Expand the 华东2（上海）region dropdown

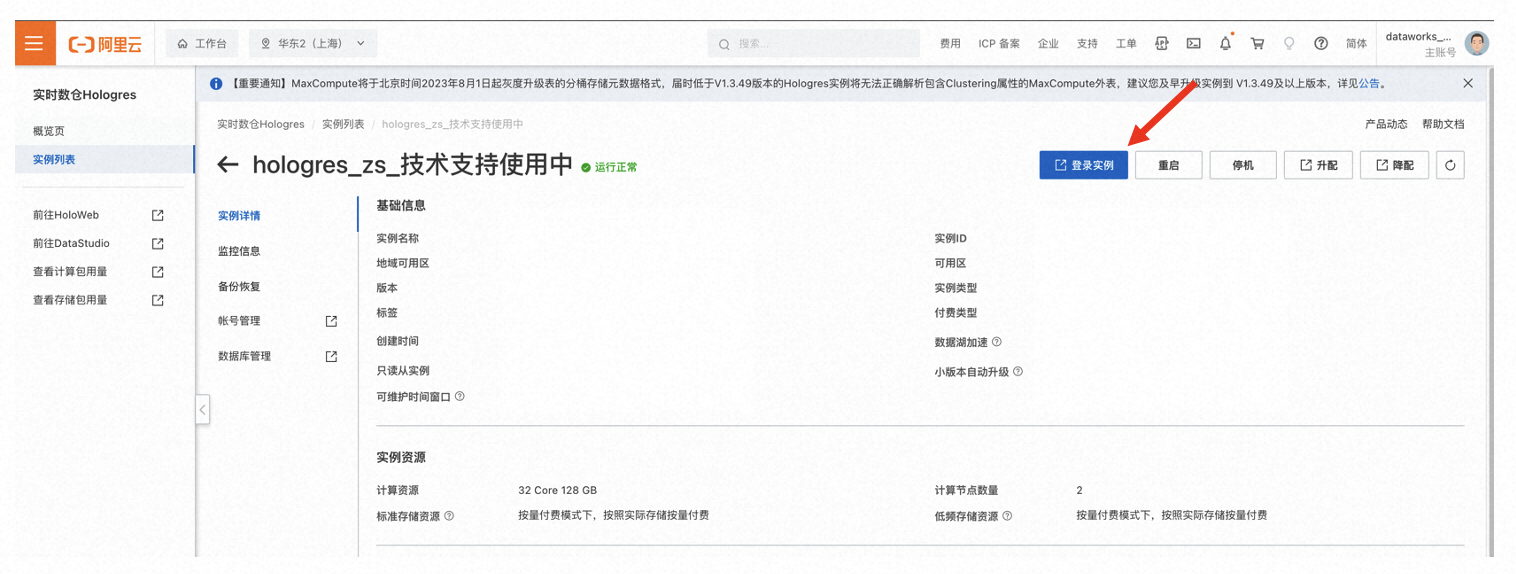[x=313, y=44]
